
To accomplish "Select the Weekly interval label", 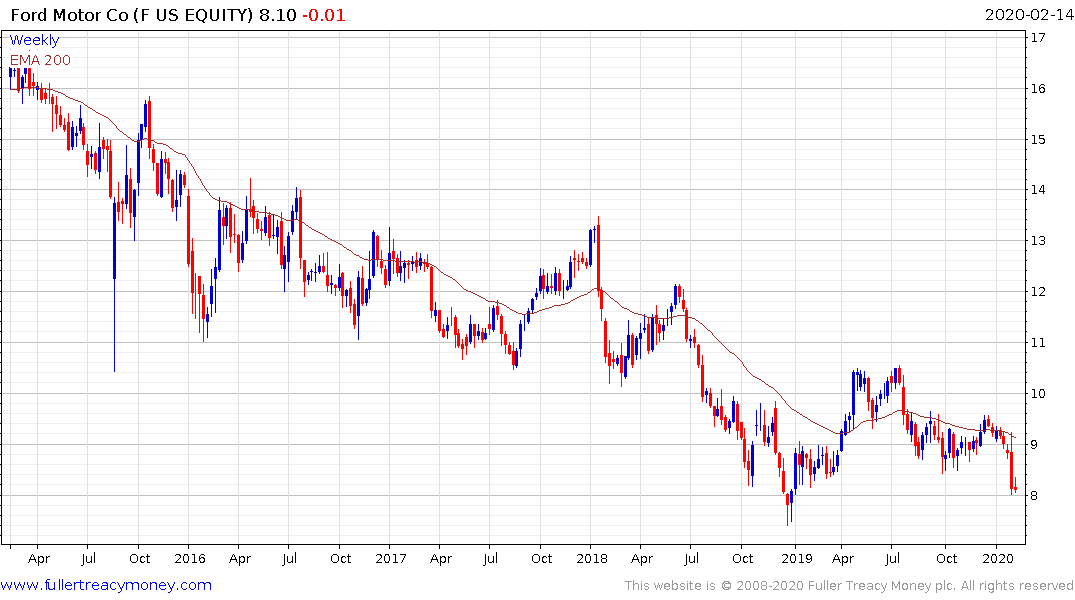I will pos(34,40).
